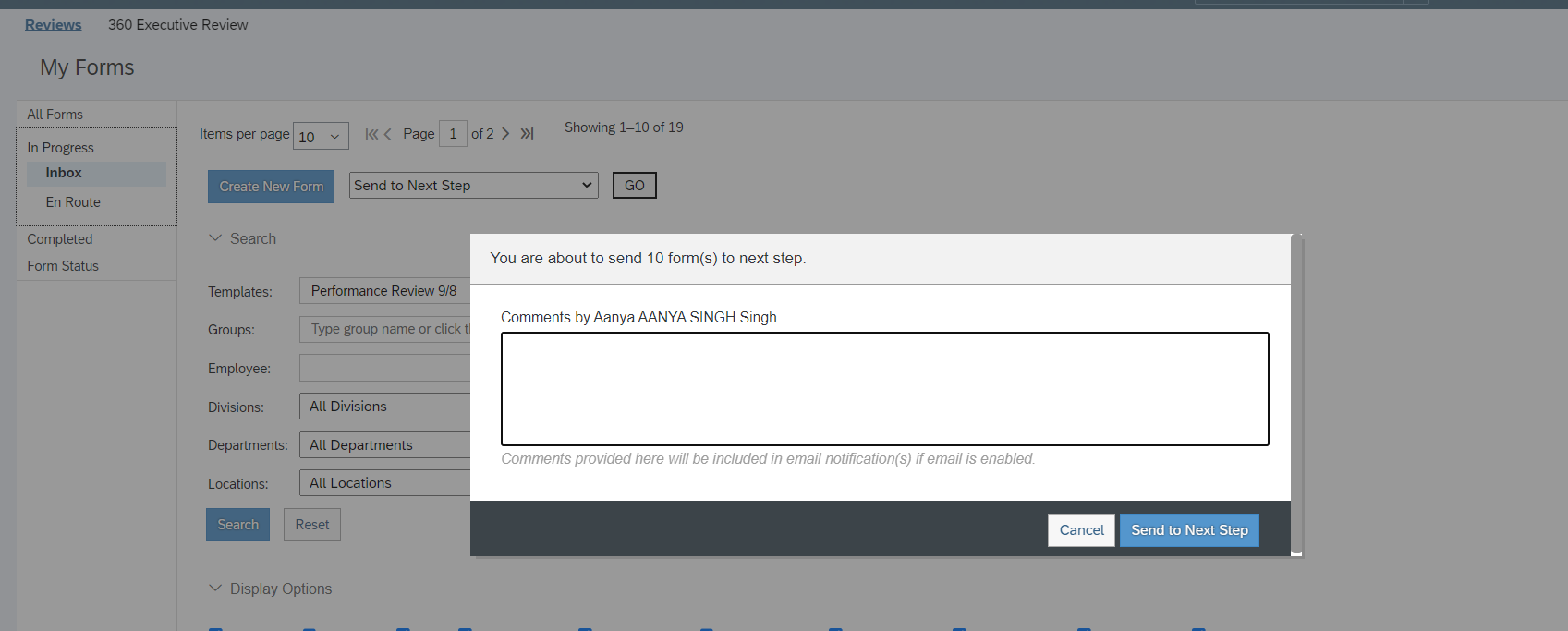Click the Groups name input field

(x=384, y=329)
